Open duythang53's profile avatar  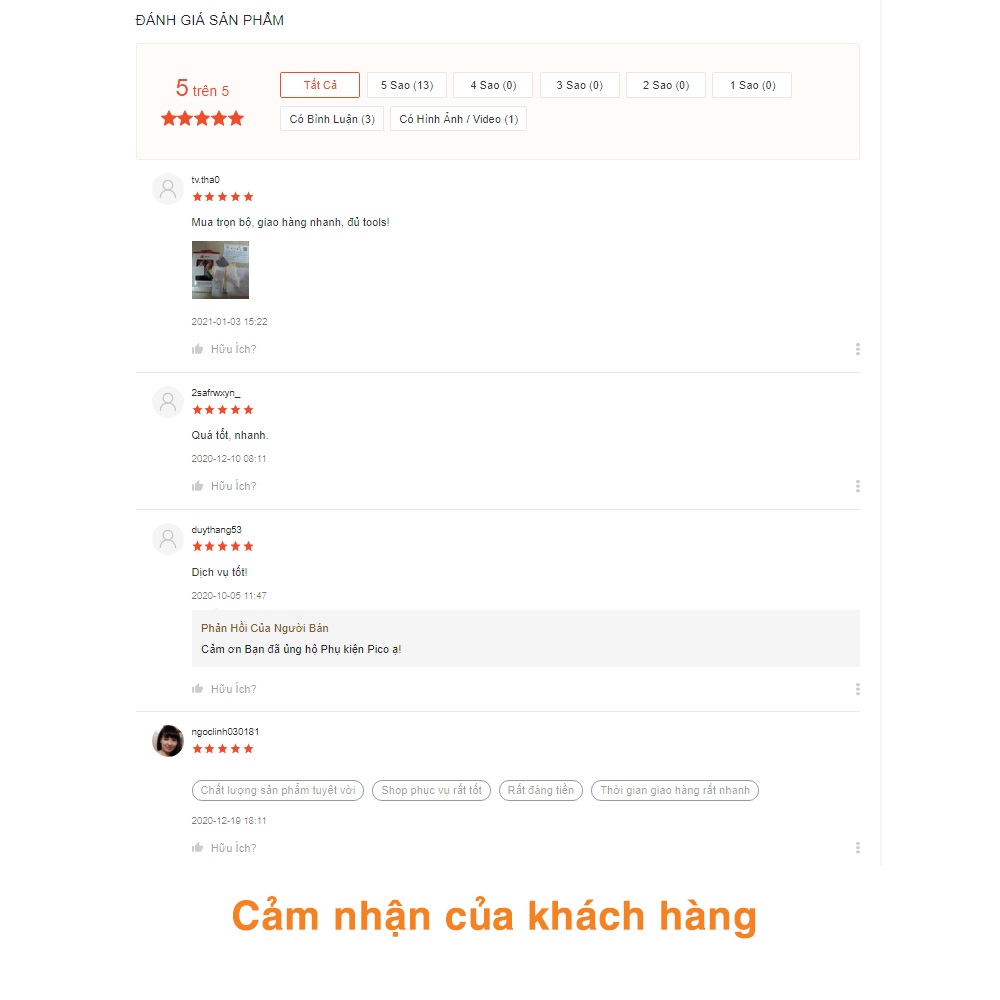168,539
